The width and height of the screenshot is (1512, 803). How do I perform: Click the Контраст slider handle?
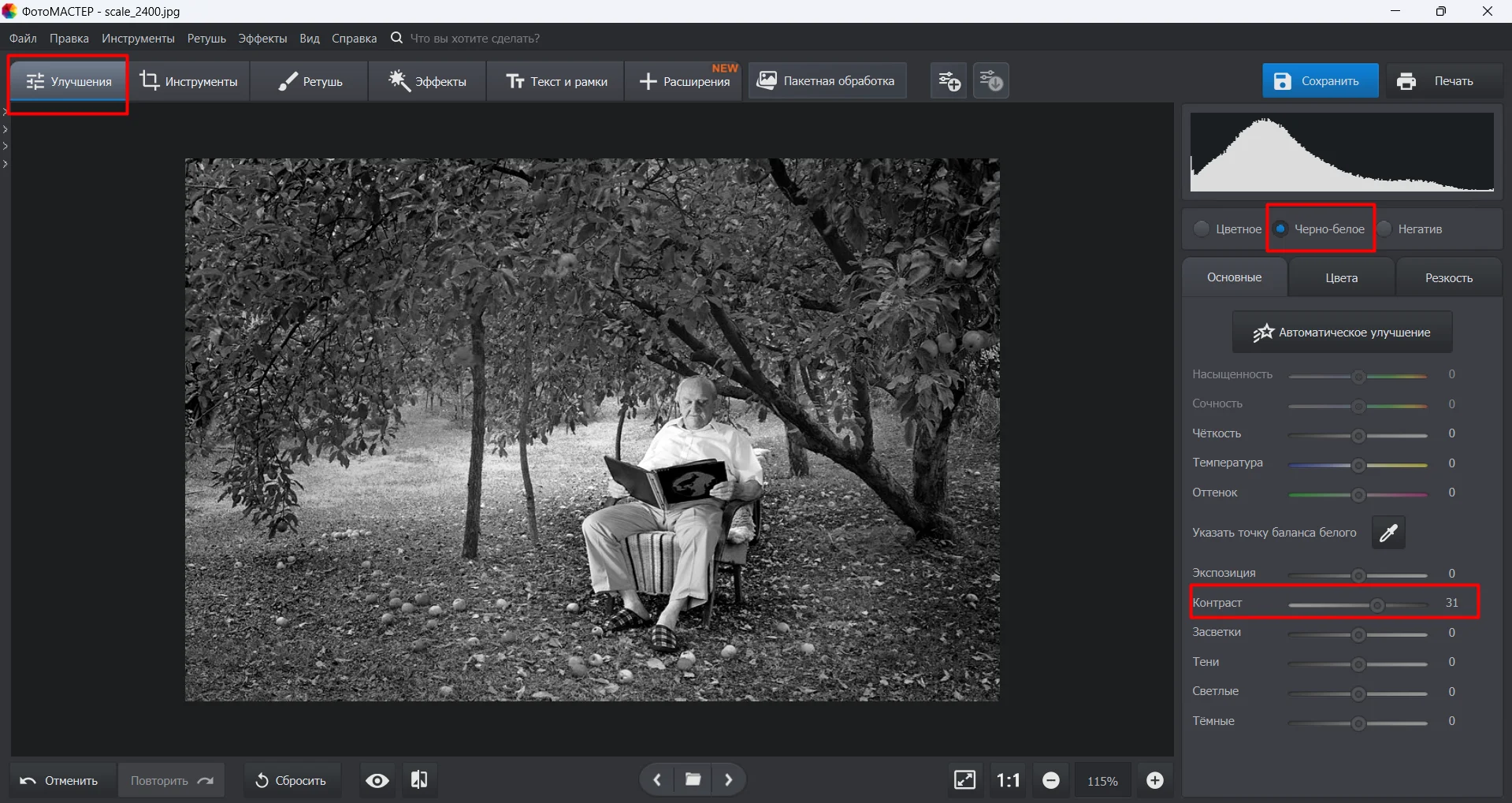[x=1377, y=605]
